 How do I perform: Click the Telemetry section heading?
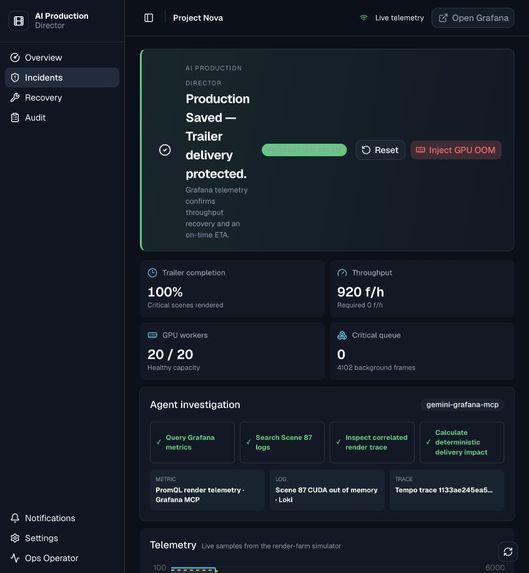point(173,545)
